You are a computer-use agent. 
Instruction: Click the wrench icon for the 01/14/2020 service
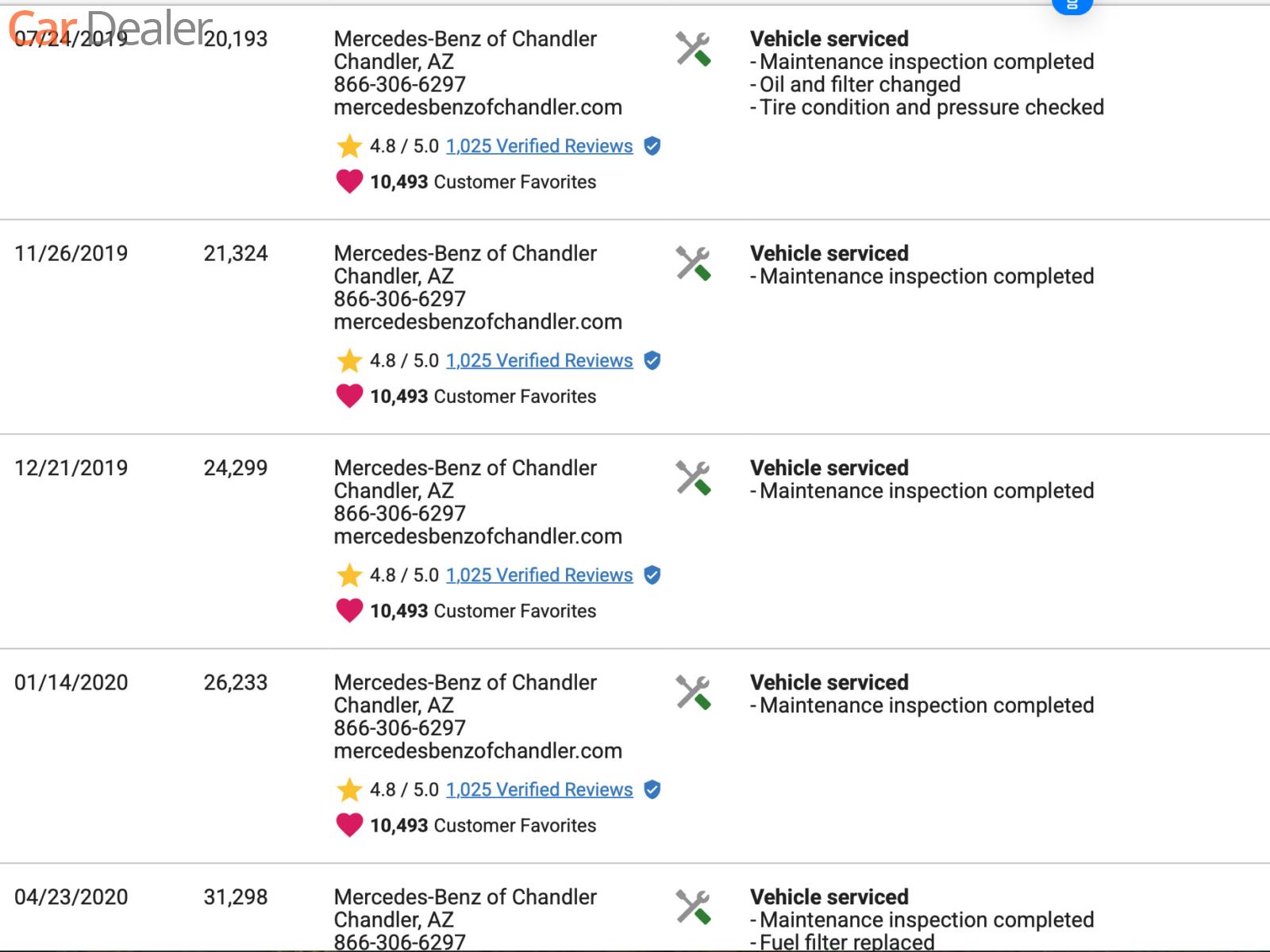[693, 693]
